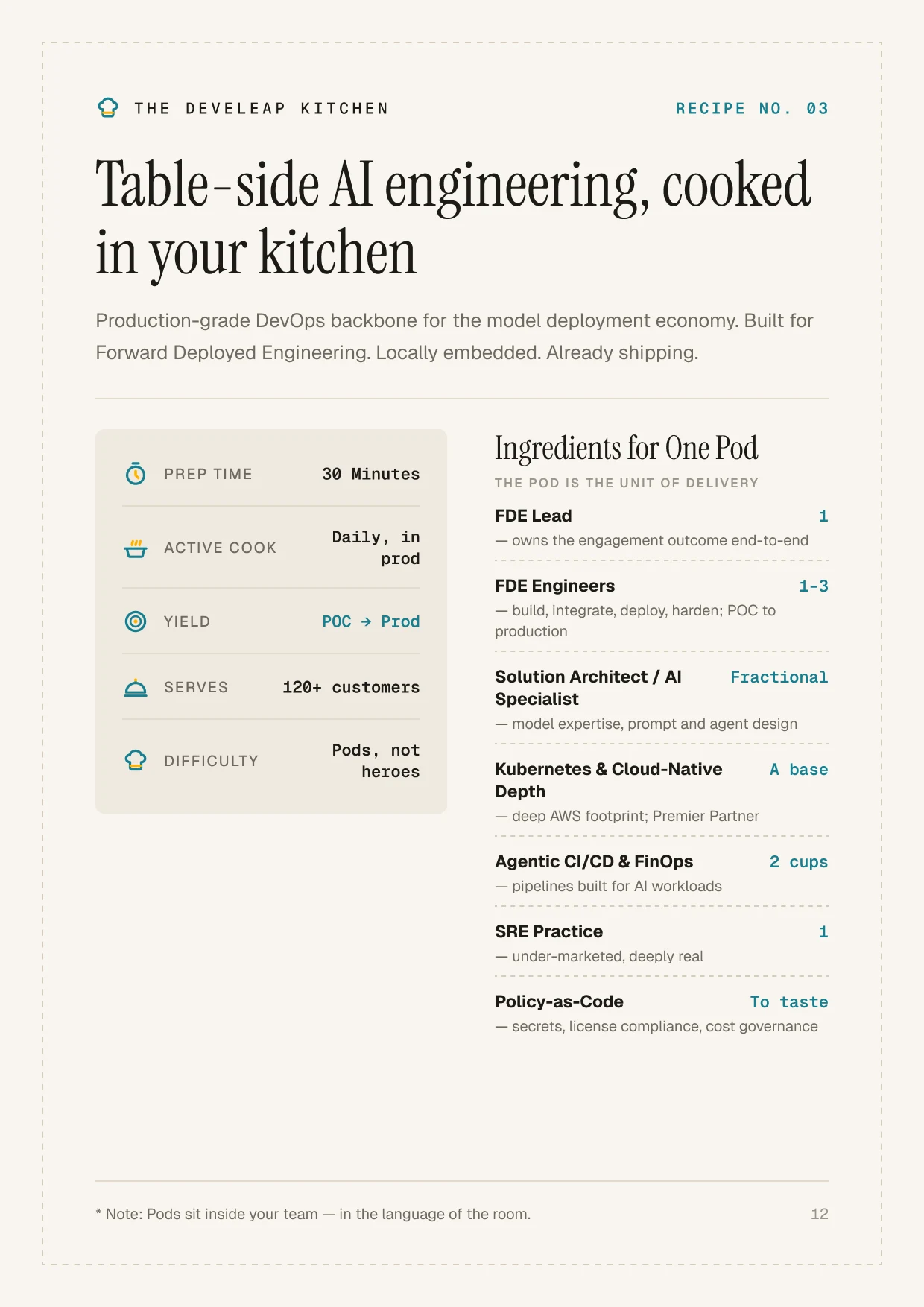Image resolution: width=924 pixels, height=1307 pixels.
Task: Click the cooking pot icon beside Active Cook
Action: 136,548
